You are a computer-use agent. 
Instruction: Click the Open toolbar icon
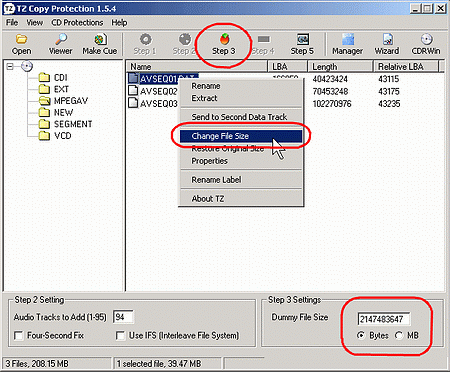point(21,39)
